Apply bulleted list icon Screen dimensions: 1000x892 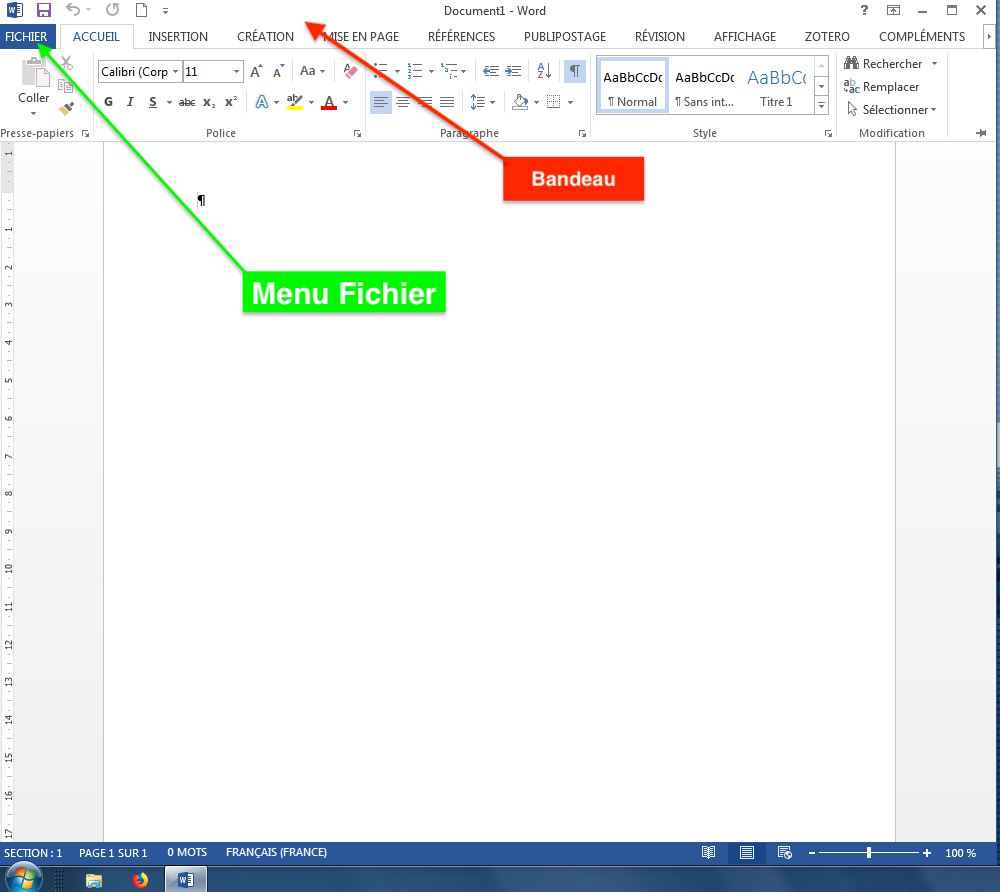point(380,71)
